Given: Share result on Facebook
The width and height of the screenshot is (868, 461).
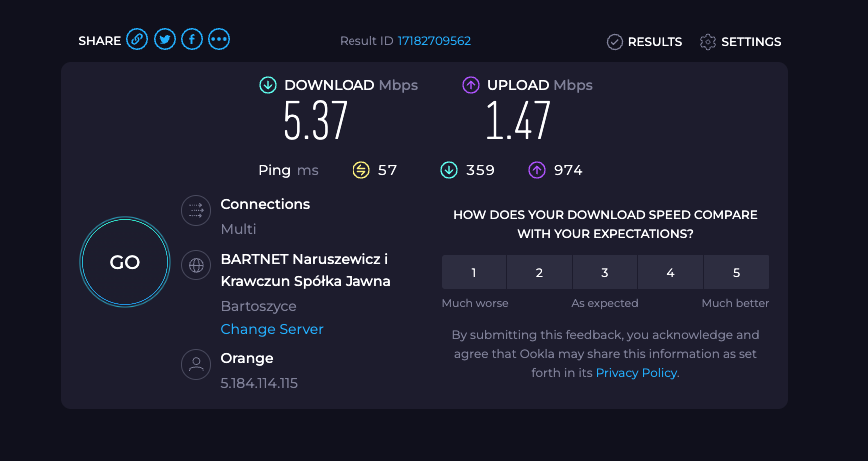Looking at the screenshot, I should click(192, 40).
